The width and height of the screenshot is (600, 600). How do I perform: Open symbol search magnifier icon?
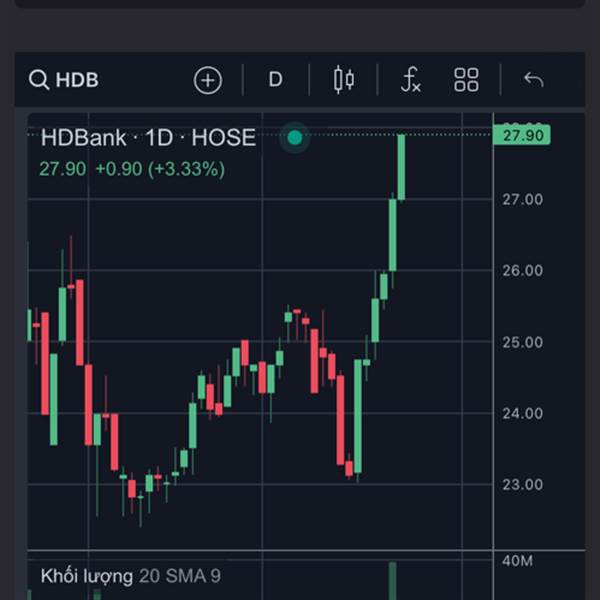click(39, 80)
